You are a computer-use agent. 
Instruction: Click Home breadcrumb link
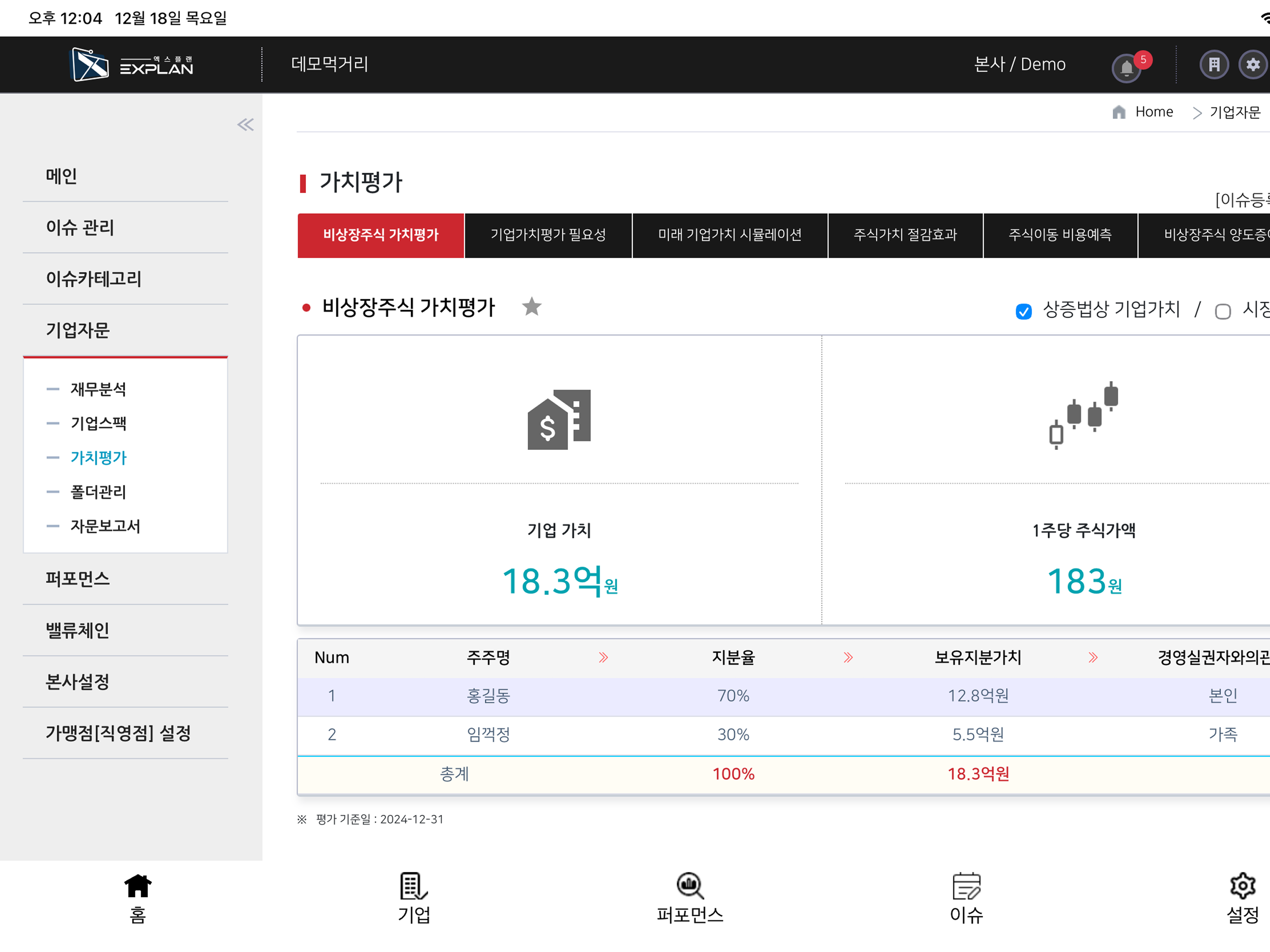pyautogui.click(x=1154, y=112)
